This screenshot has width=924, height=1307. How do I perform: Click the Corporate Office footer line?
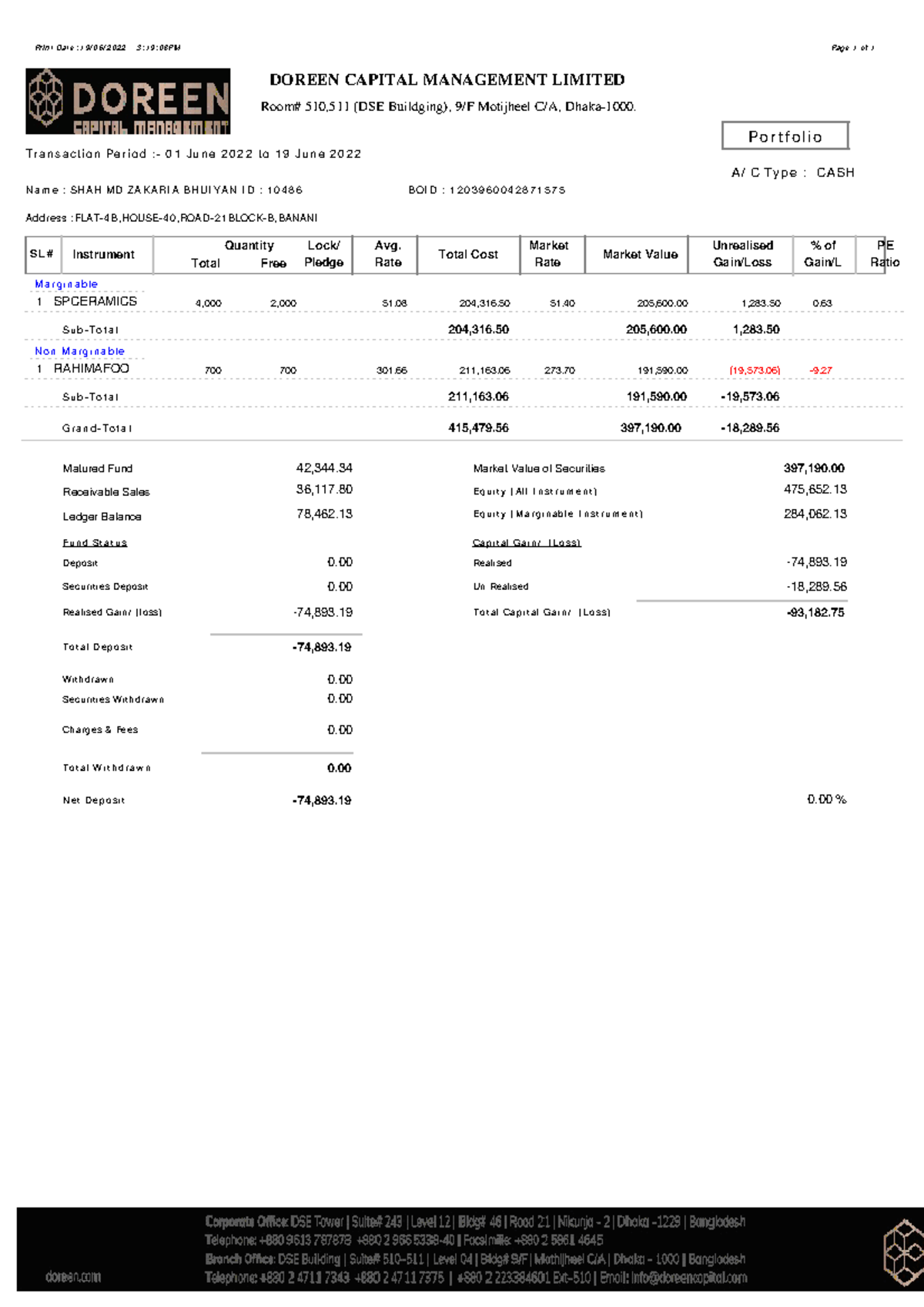[x=475, y=1222]
